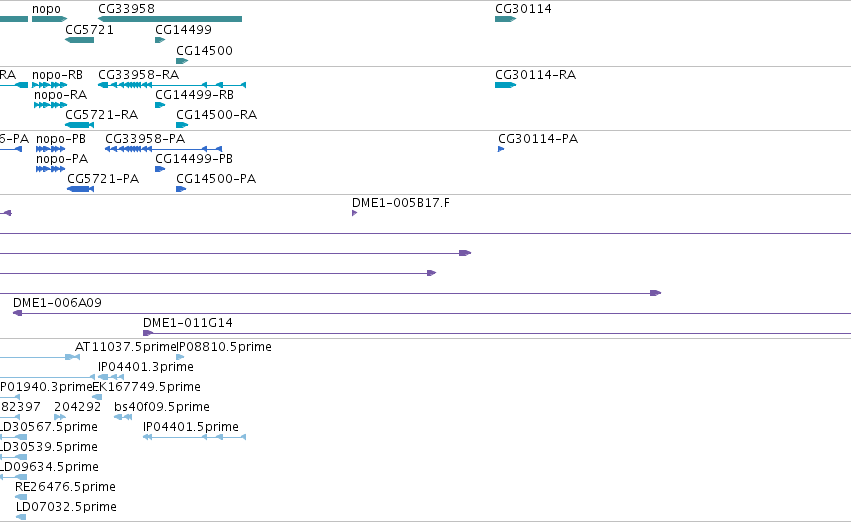851x522 pixels.
Task: Select the CG30114-RA transcript label
Action: tap(535, 74)
